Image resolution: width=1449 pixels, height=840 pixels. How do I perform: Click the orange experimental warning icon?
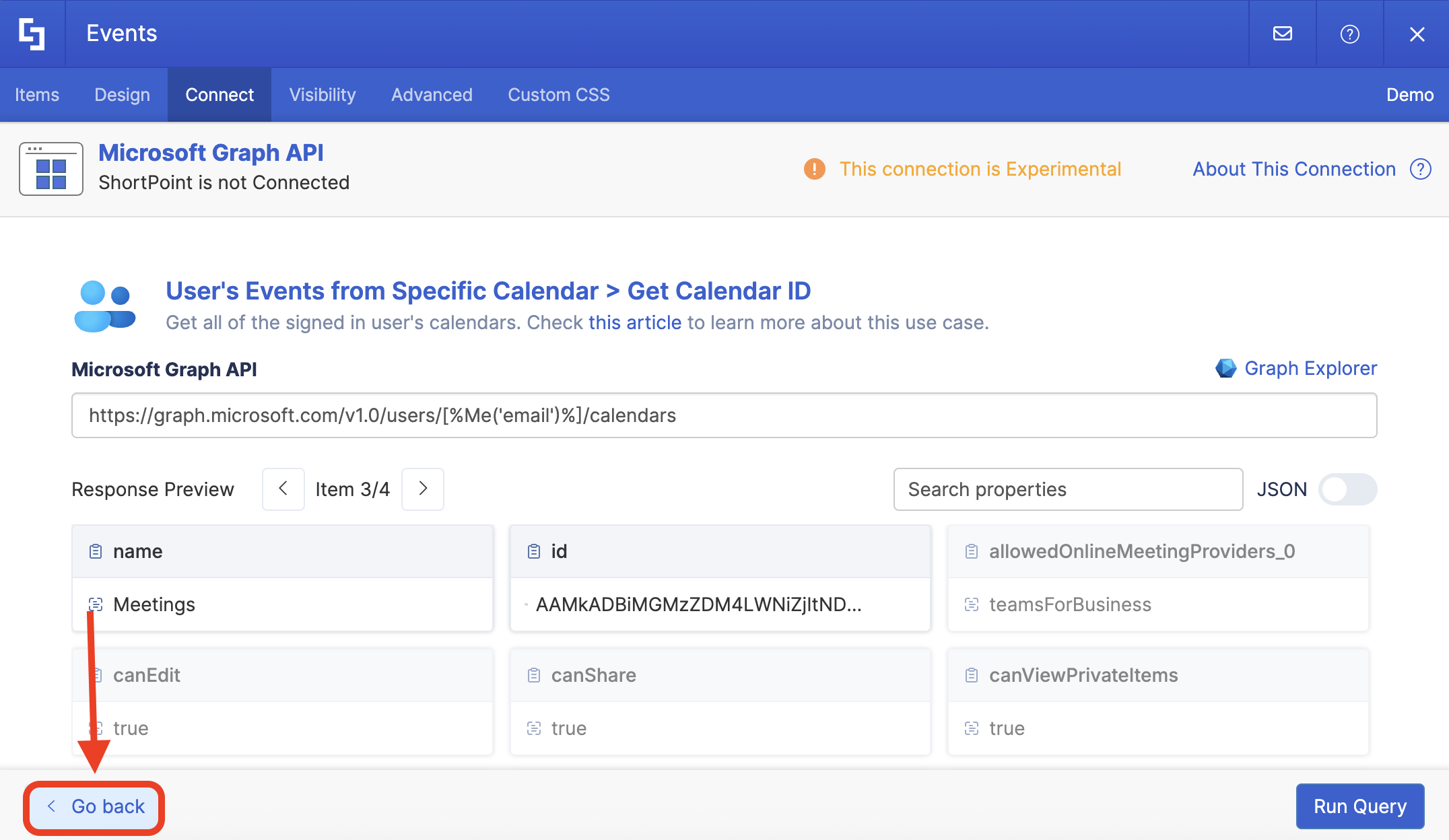(x=814, y=169)
